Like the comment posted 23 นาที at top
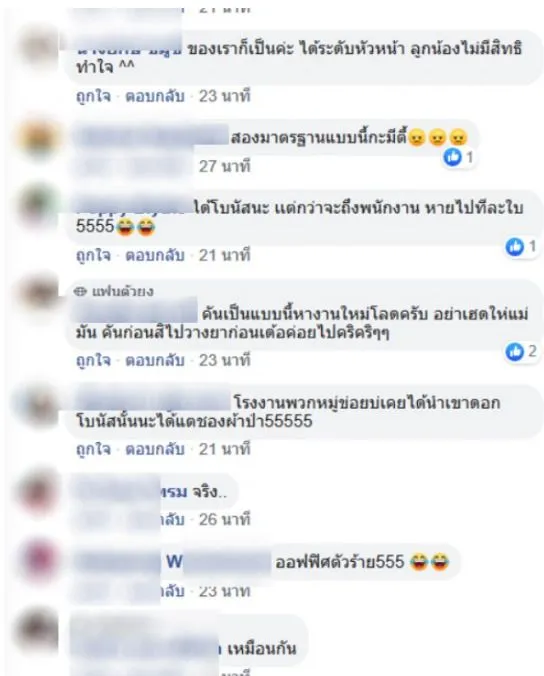The height and width of the screenshot is (676, 544). pos(93,96)
